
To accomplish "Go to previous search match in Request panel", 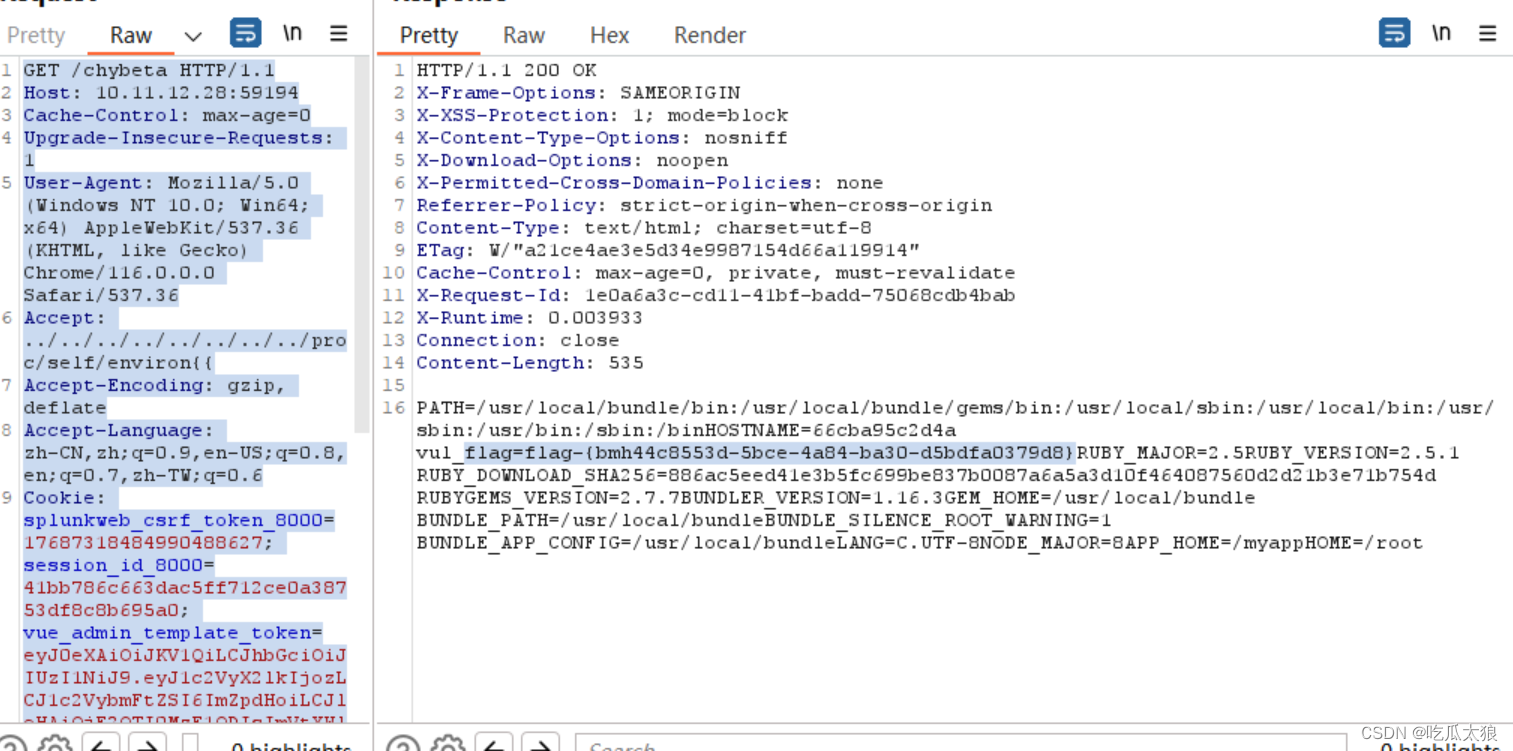I will [100, 744].
